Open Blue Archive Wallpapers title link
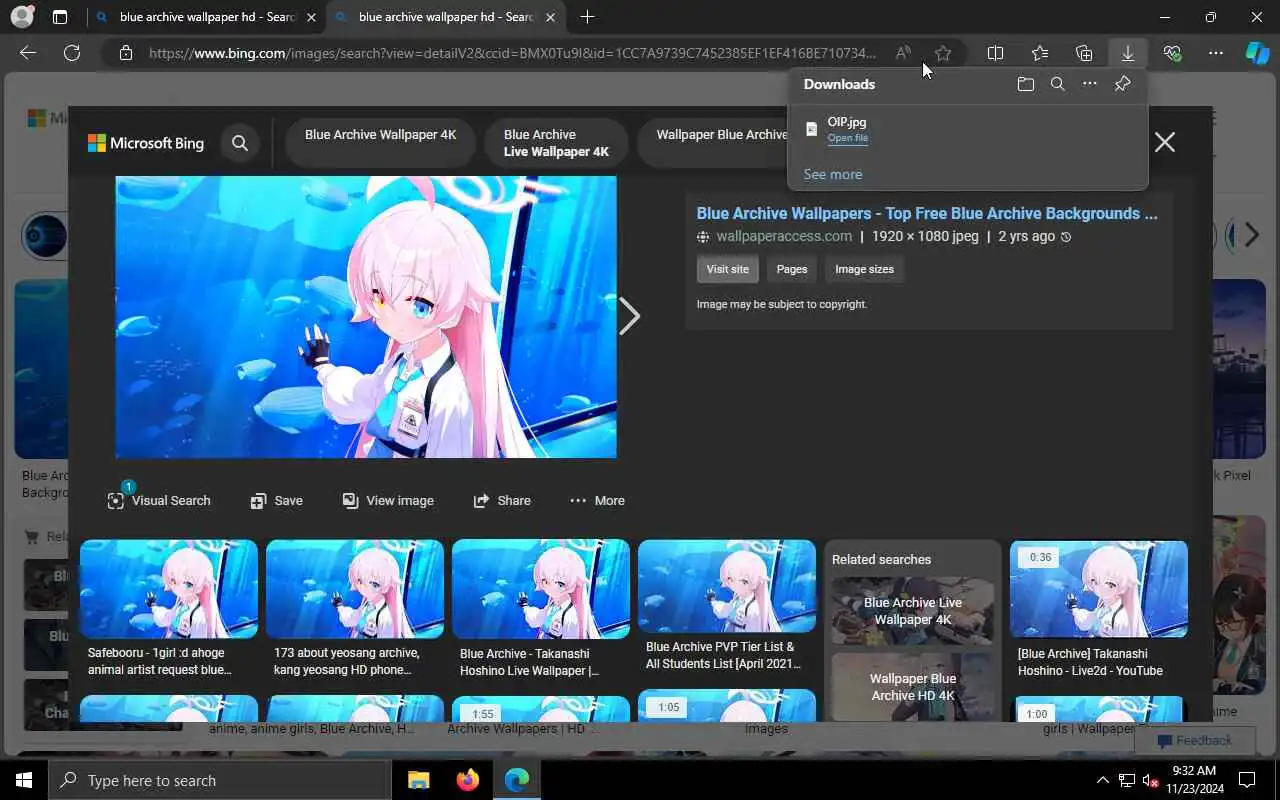Image resolution: width=1280 pixels, height=800 pixels. [x=927, y=213]
